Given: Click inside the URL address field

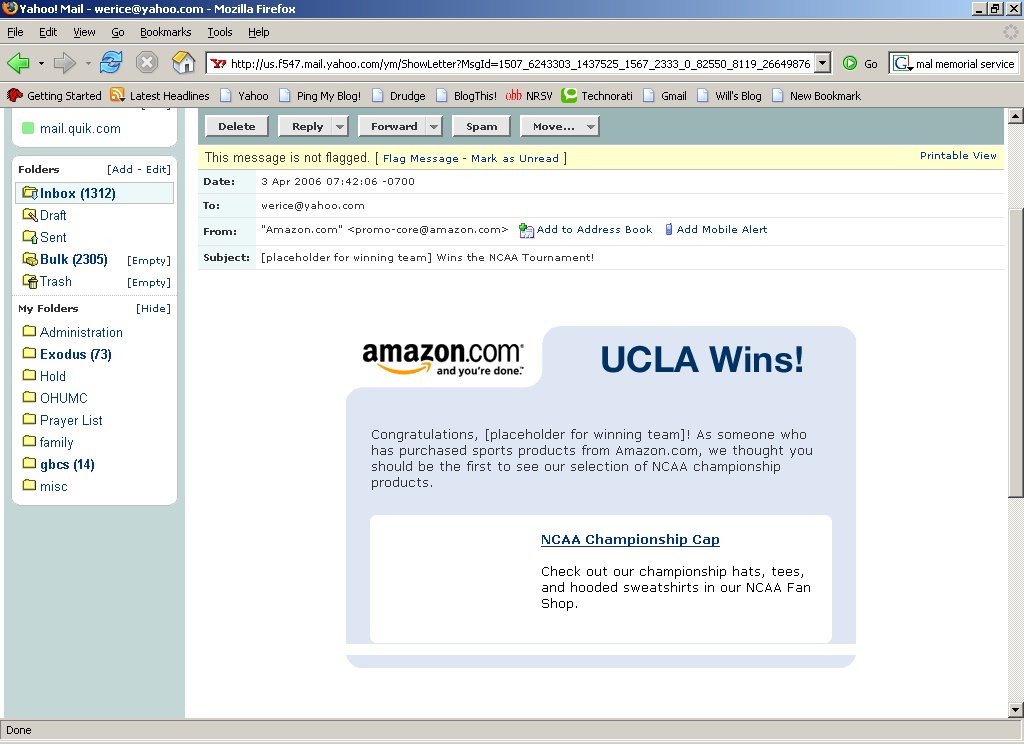Looking at the screenshot, I should (520, 63).
